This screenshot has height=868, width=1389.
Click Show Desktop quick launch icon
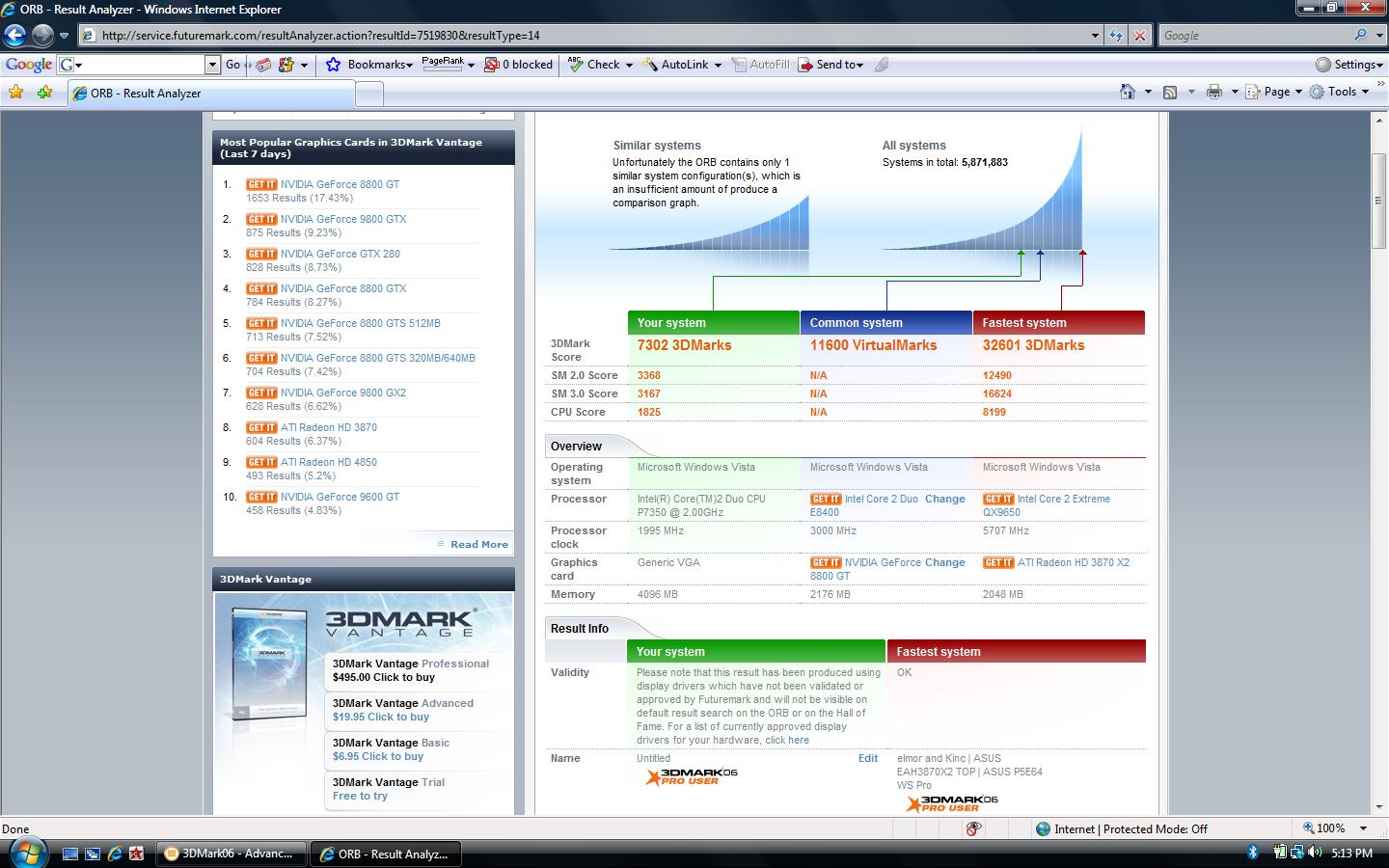70,854
